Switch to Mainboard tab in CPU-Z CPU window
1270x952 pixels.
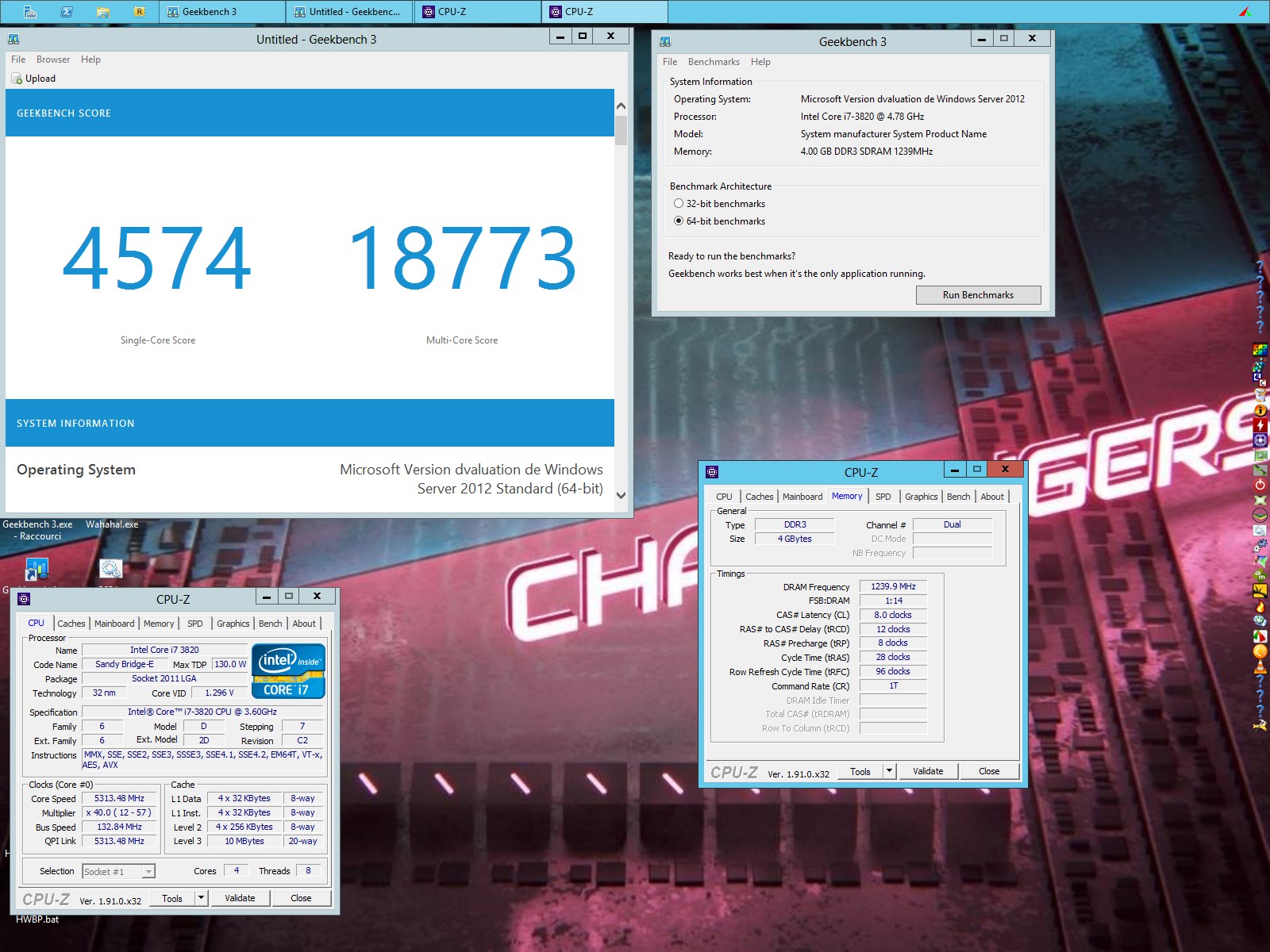coord(114,624)
